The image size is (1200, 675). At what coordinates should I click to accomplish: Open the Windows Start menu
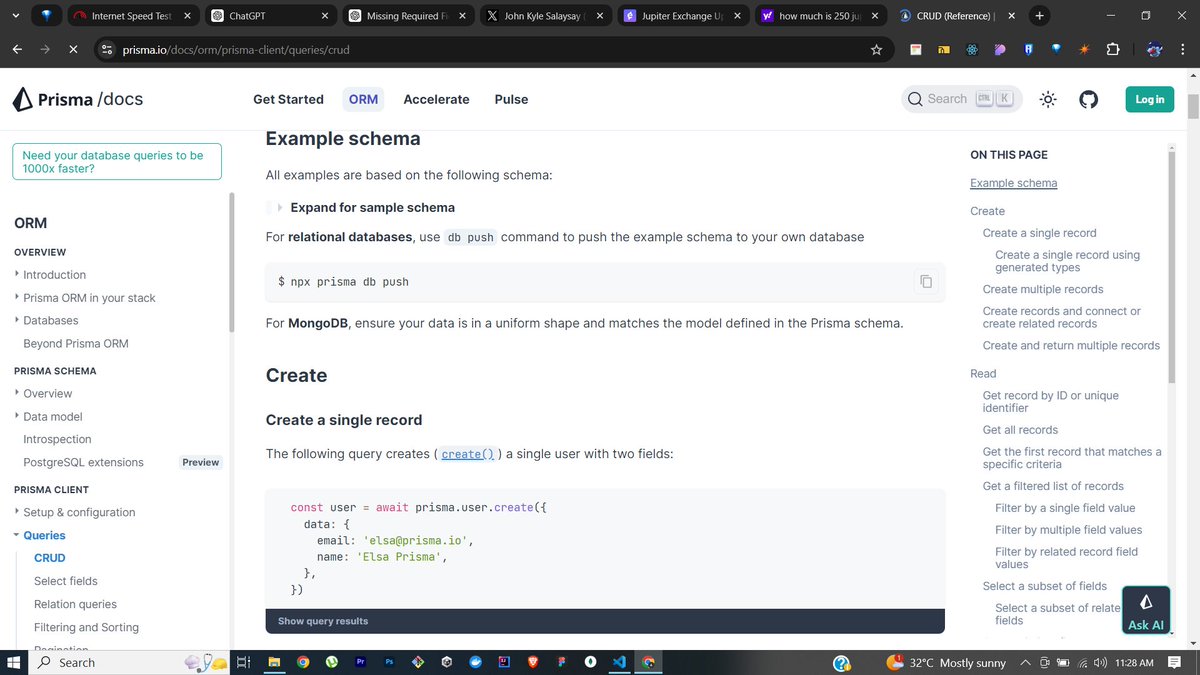[15, 662]
